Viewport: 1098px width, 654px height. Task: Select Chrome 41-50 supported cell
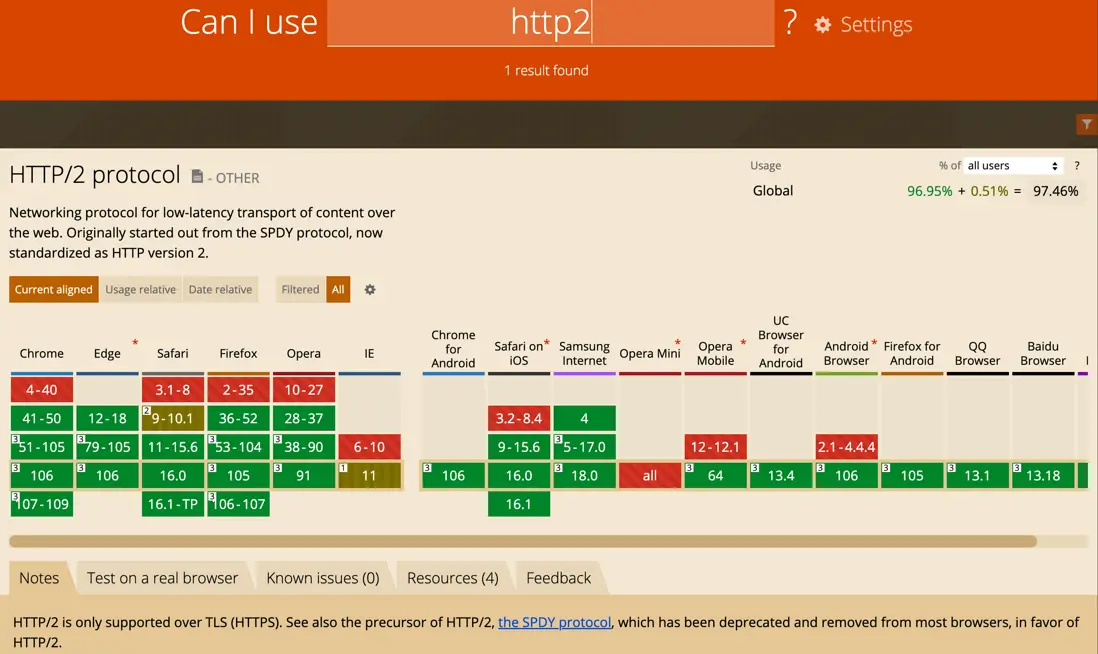(x=42, y=419)
